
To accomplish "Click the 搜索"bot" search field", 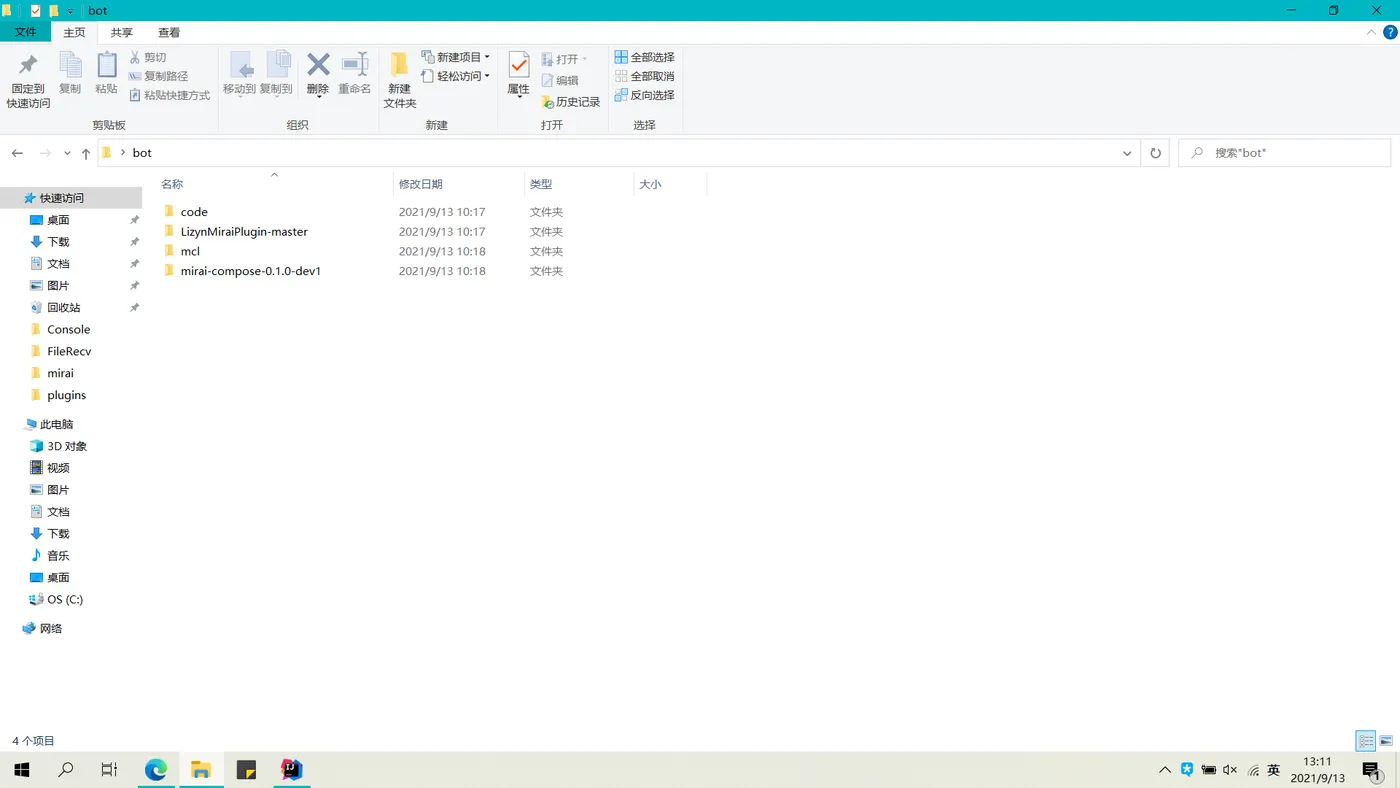I will point(1284,153).
